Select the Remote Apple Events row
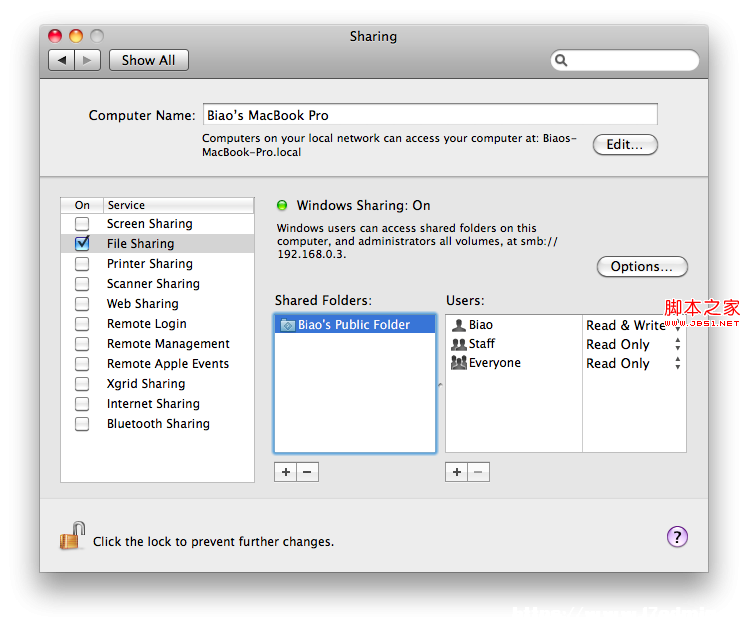The width and height of the screenshot is (748, 627). coord(157,364)
